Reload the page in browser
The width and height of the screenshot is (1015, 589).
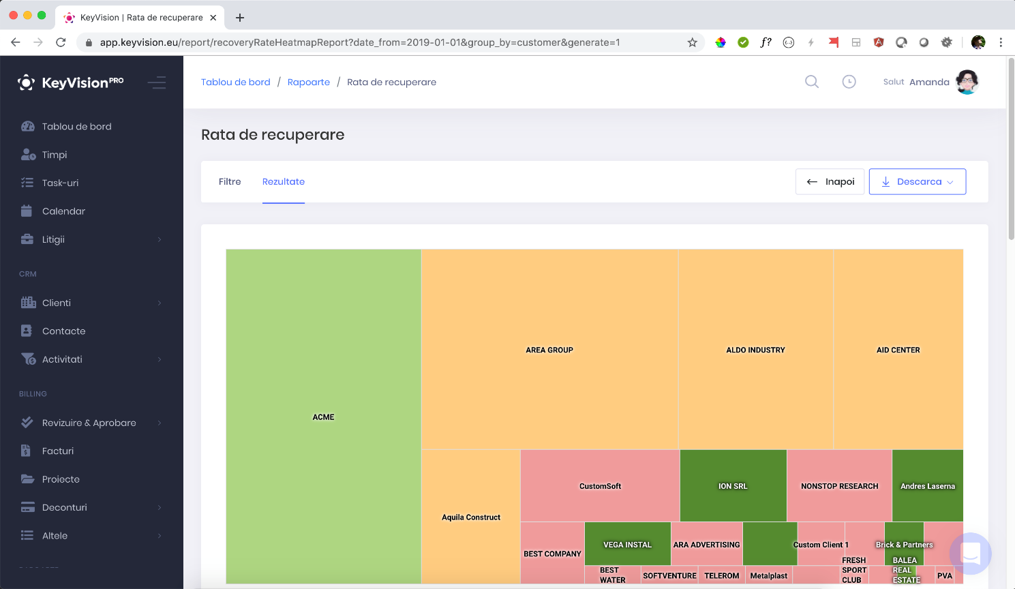61,42
